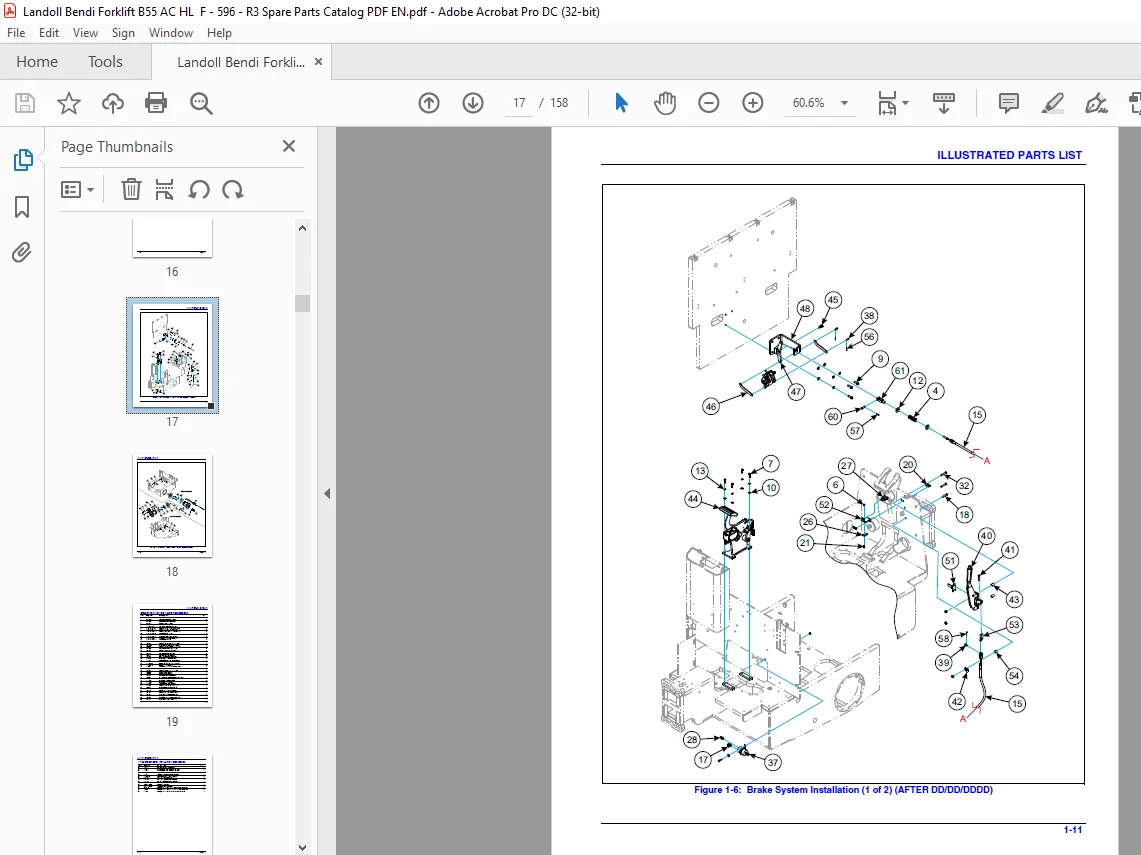Click the upload to cloud icon
This screenshot has width=1141, height=855.
(113, 103)
